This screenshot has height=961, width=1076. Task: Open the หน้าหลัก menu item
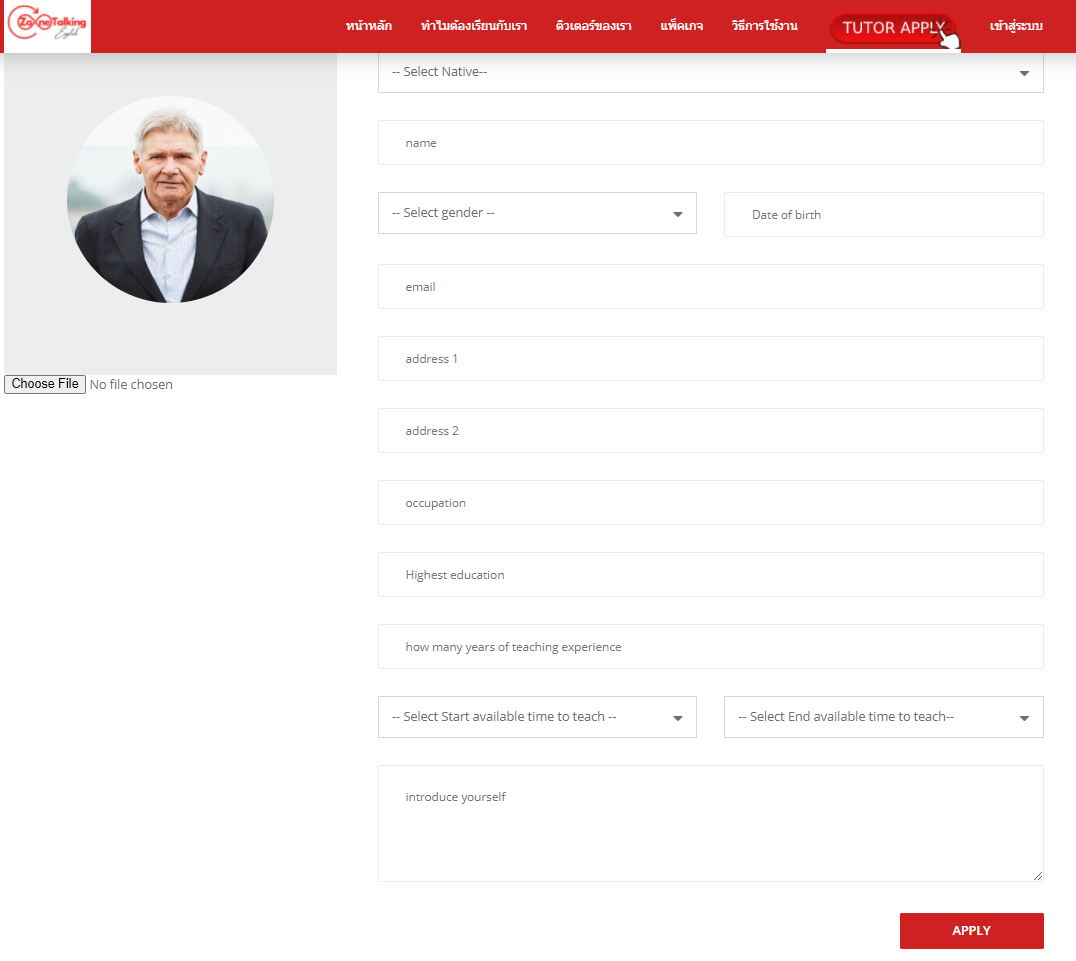tap(369, 26)
